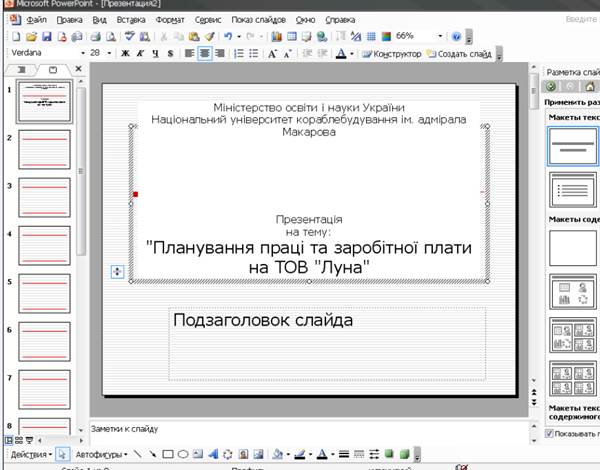Click the Создать слайд button
This screenshot has width=600, height=470.
459,54
